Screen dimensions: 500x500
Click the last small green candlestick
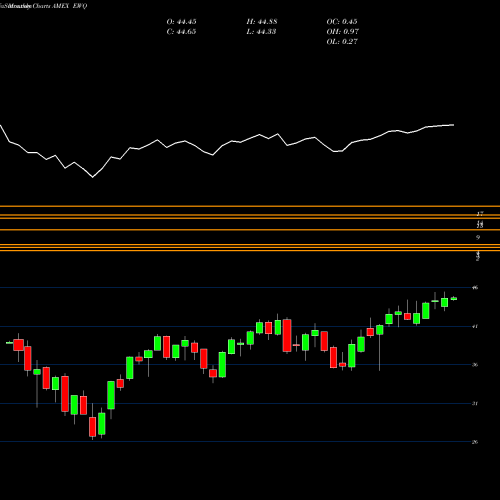pyautogui.click(x=454, y=299)
